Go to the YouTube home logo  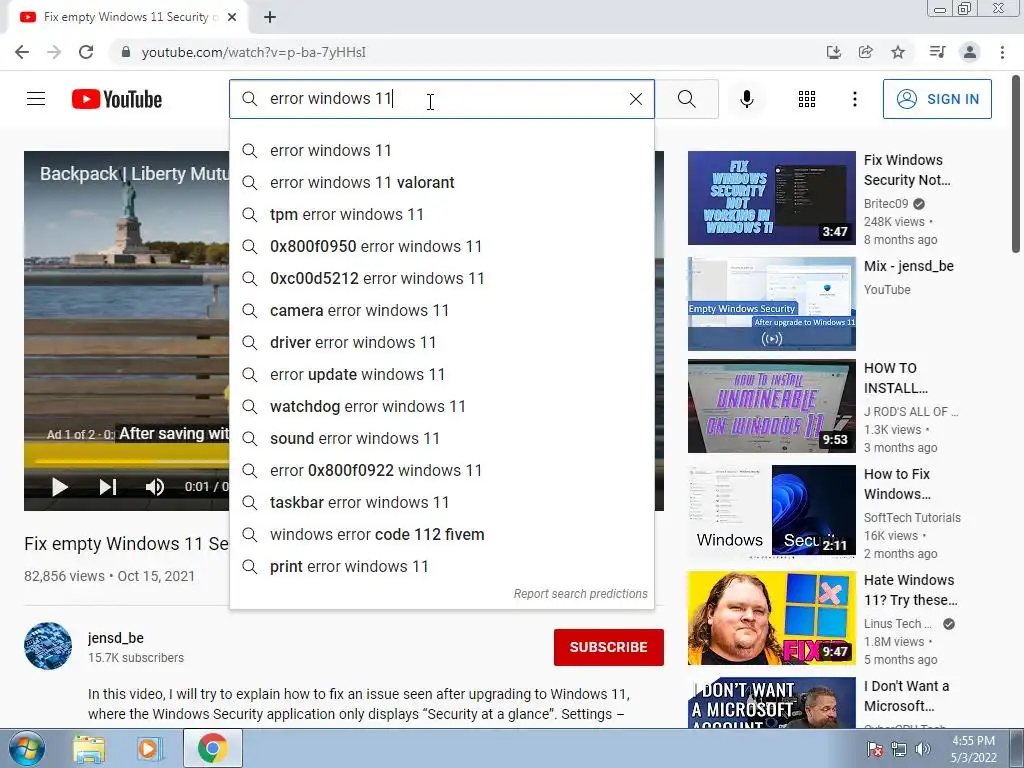117,99
